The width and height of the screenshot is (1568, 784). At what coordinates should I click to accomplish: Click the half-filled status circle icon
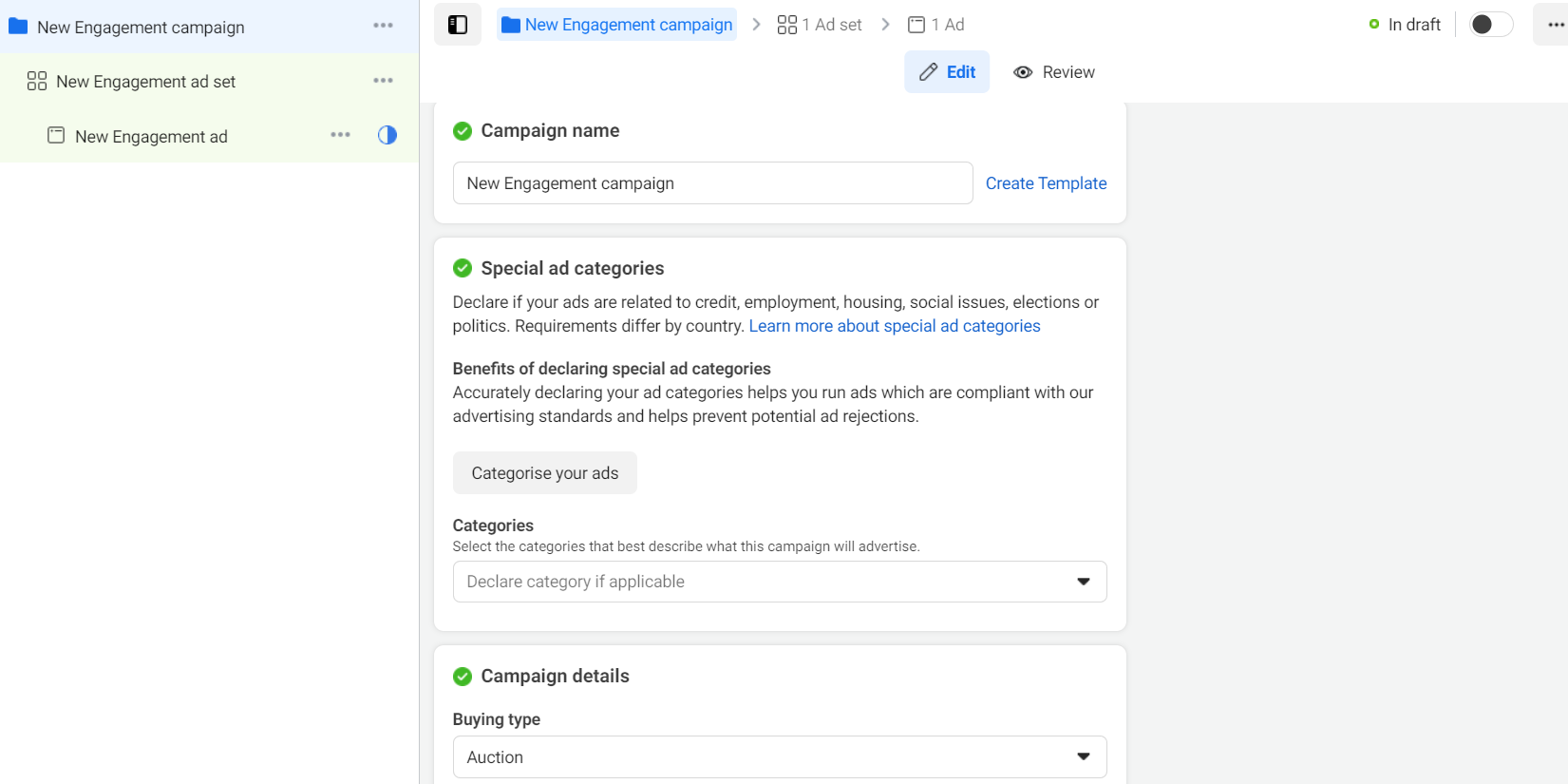[x=387, y=135]
